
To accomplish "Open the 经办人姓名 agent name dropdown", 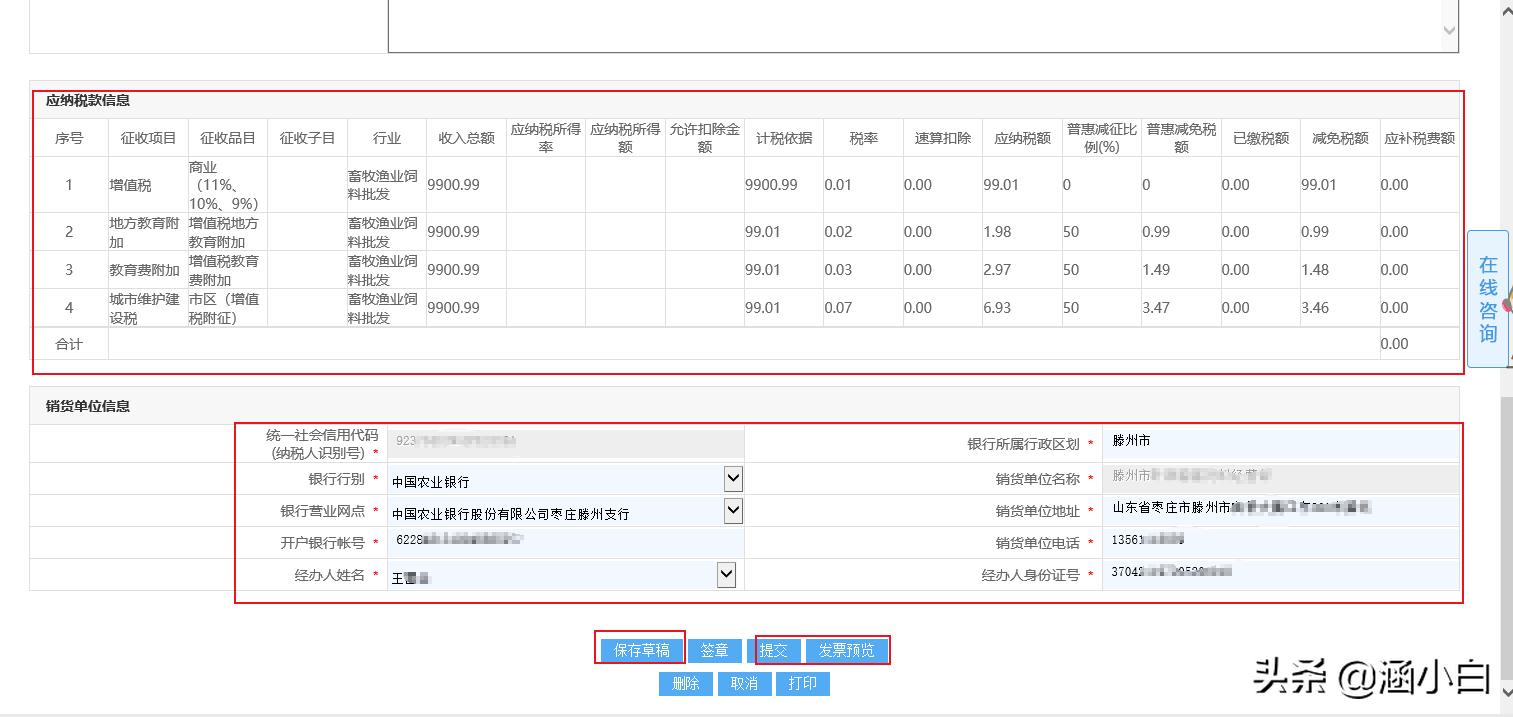I will (727, 574).
